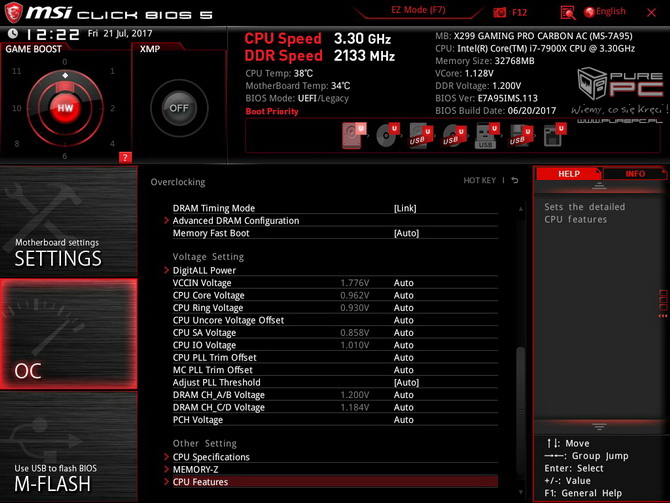Viewport: 670px width, 503px height.
Task: Click the 'BIOS Mode: UEFI/Legacy' text
Action: click(x=297, y=98)
